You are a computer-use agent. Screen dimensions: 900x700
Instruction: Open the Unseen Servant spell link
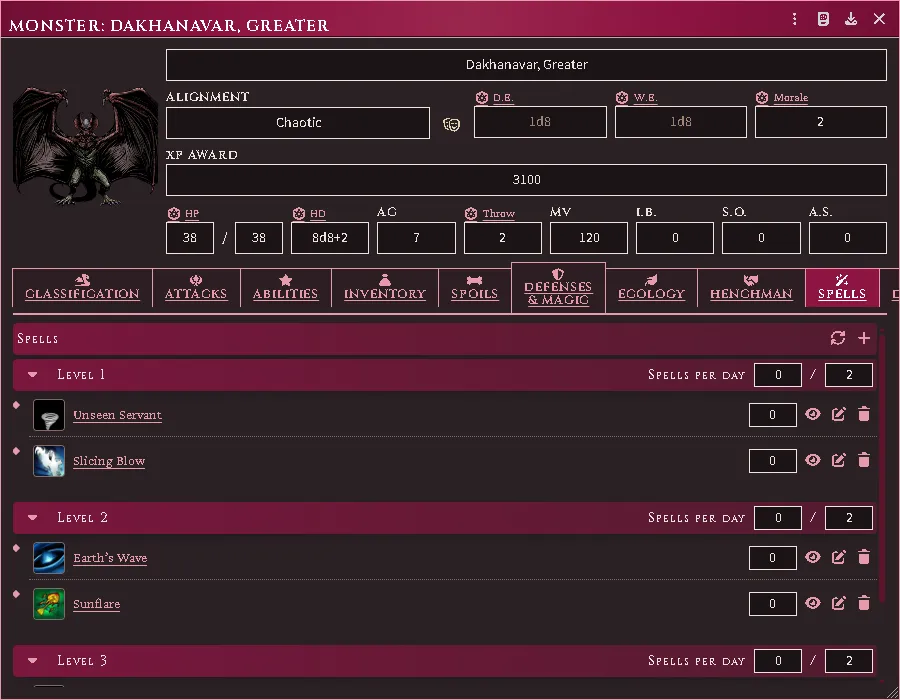coord(118,415)
